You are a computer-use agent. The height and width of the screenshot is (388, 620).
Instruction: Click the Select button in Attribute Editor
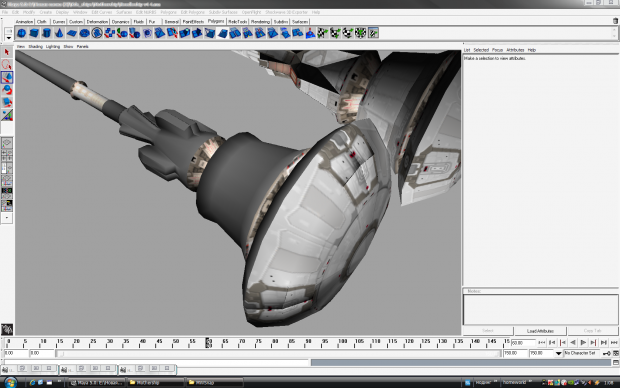click(488, 331)
